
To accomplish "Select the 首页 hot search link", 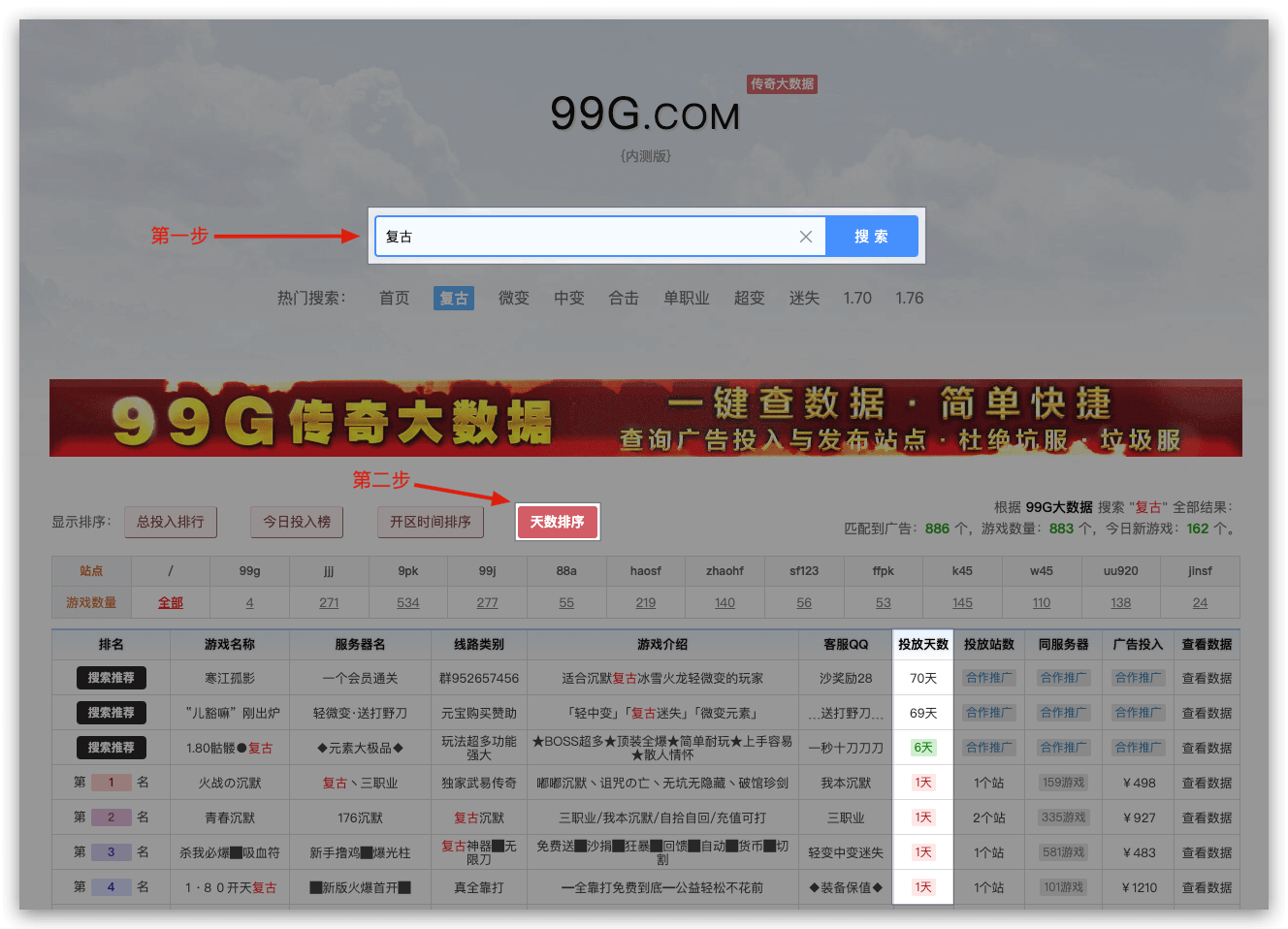I will pos(394,299).
